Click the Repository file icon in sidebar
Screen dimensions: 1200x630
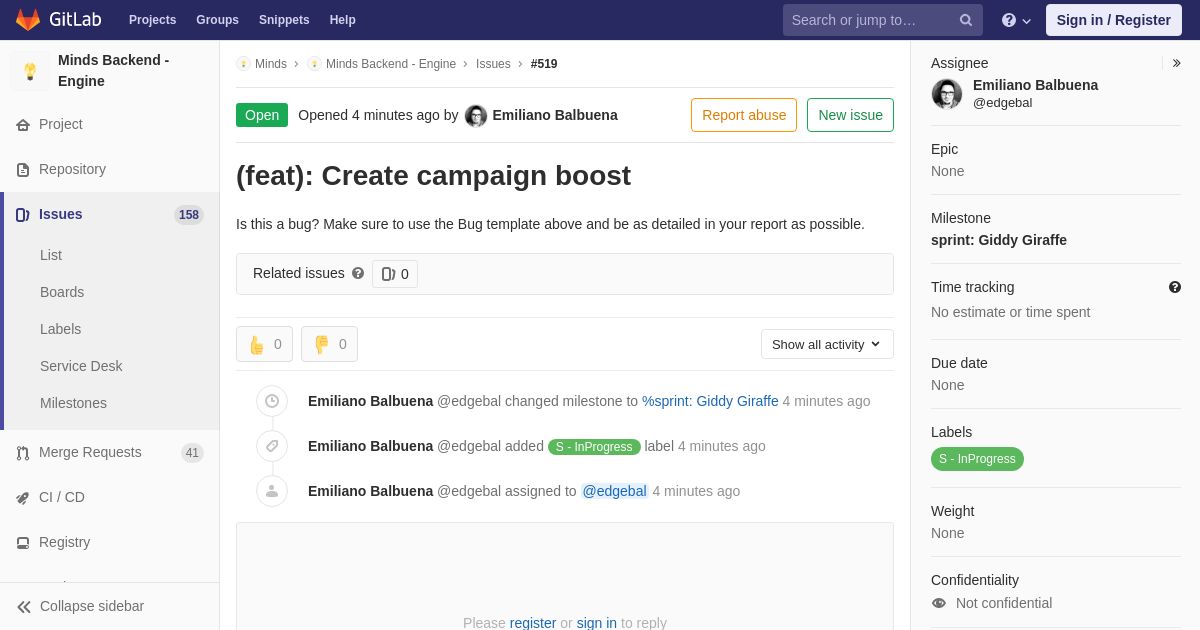(x=23, y=170)
